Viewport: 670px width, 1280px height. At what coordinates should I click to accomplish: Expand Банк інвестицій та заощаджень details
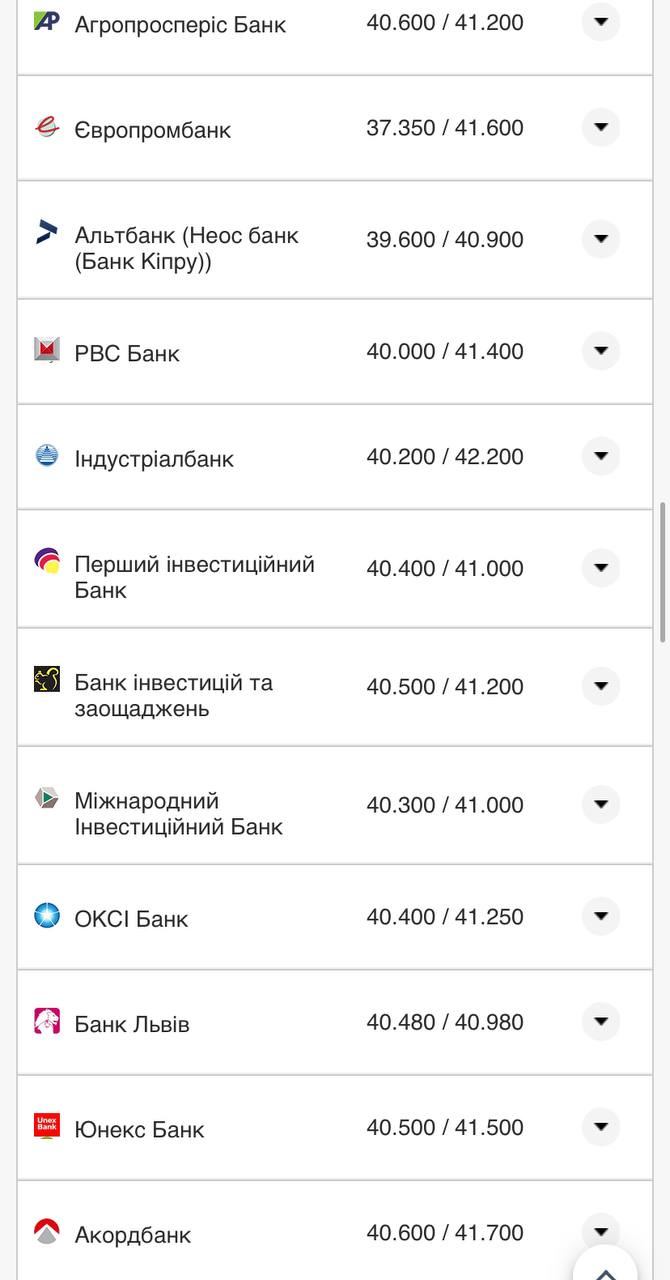(601, 687)
